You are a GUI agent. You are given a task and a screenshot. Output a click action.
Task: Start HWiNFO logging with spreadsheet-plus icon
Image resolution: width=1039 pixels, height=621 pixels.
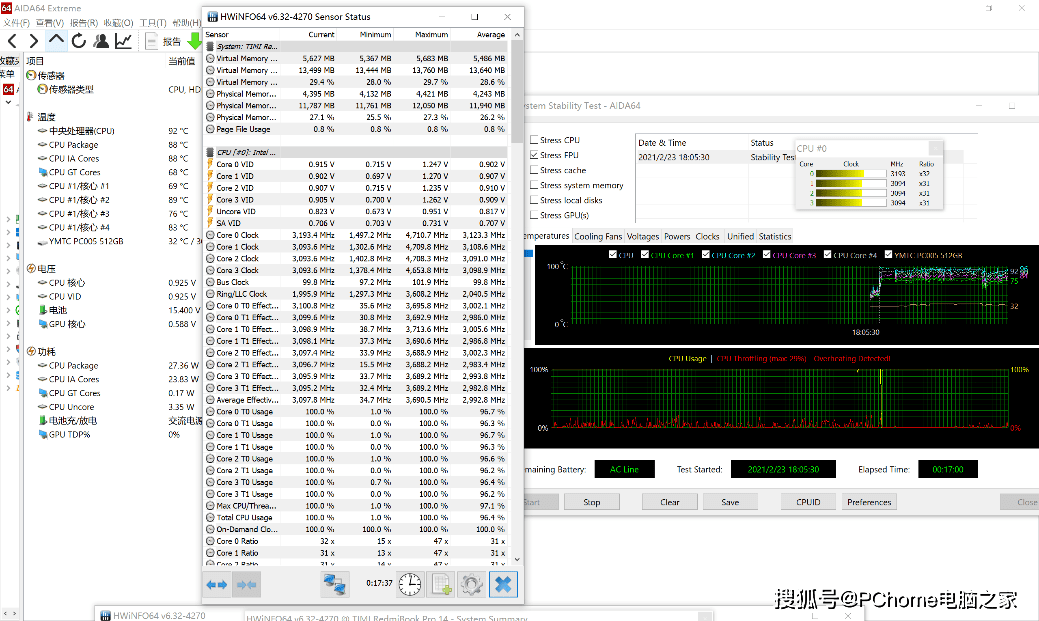tap(441, 584)
